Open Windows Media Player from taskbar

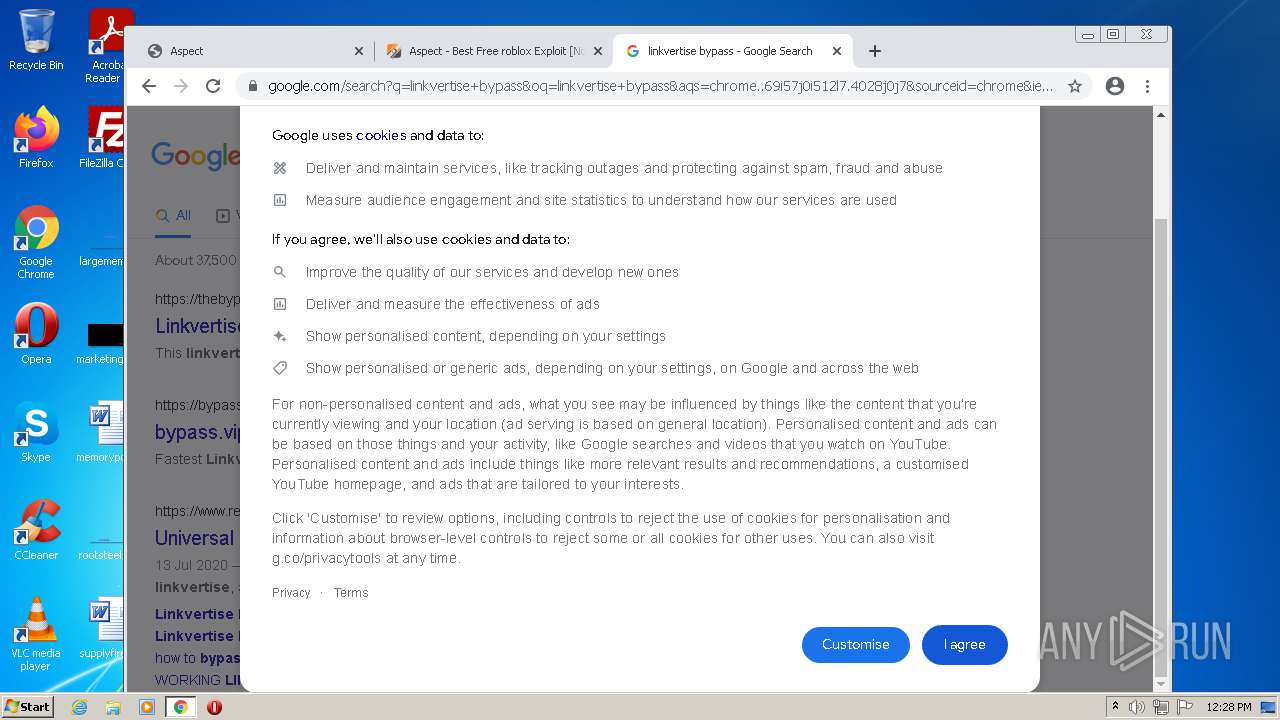pos(147,707)
